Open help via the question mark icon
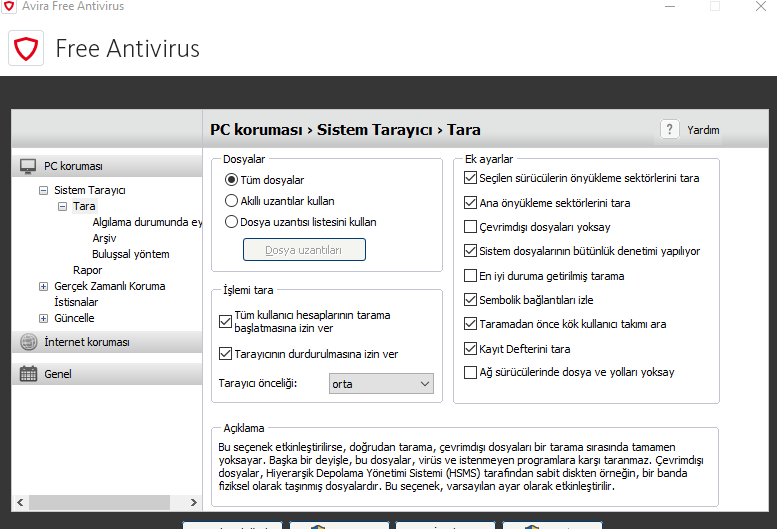Image resolution: width=777 pixels, height=529 pixels. pos(669,130)
